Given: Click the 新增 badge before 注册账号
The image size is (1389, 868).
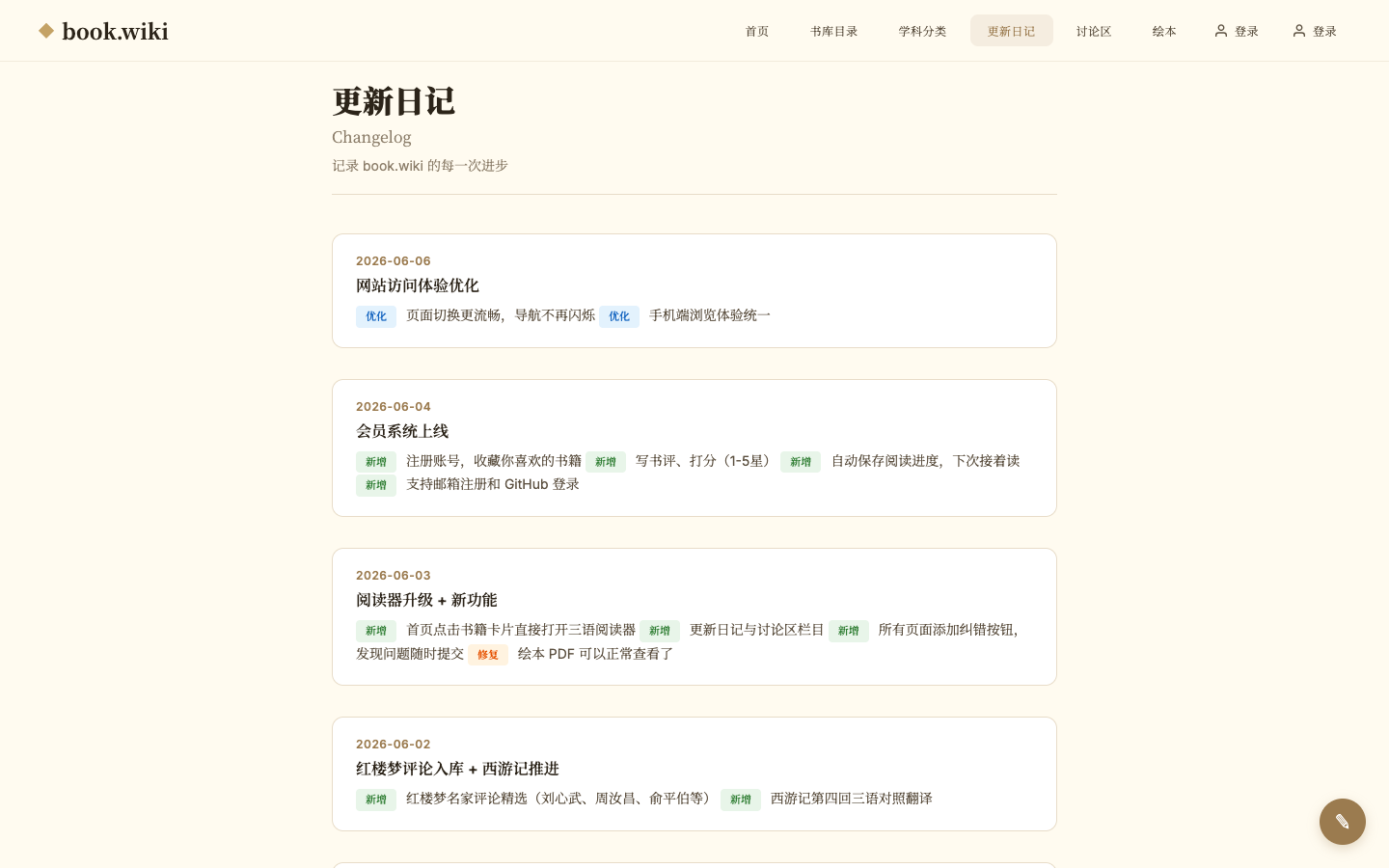Looking at the screenshot, I should (376, 462).
